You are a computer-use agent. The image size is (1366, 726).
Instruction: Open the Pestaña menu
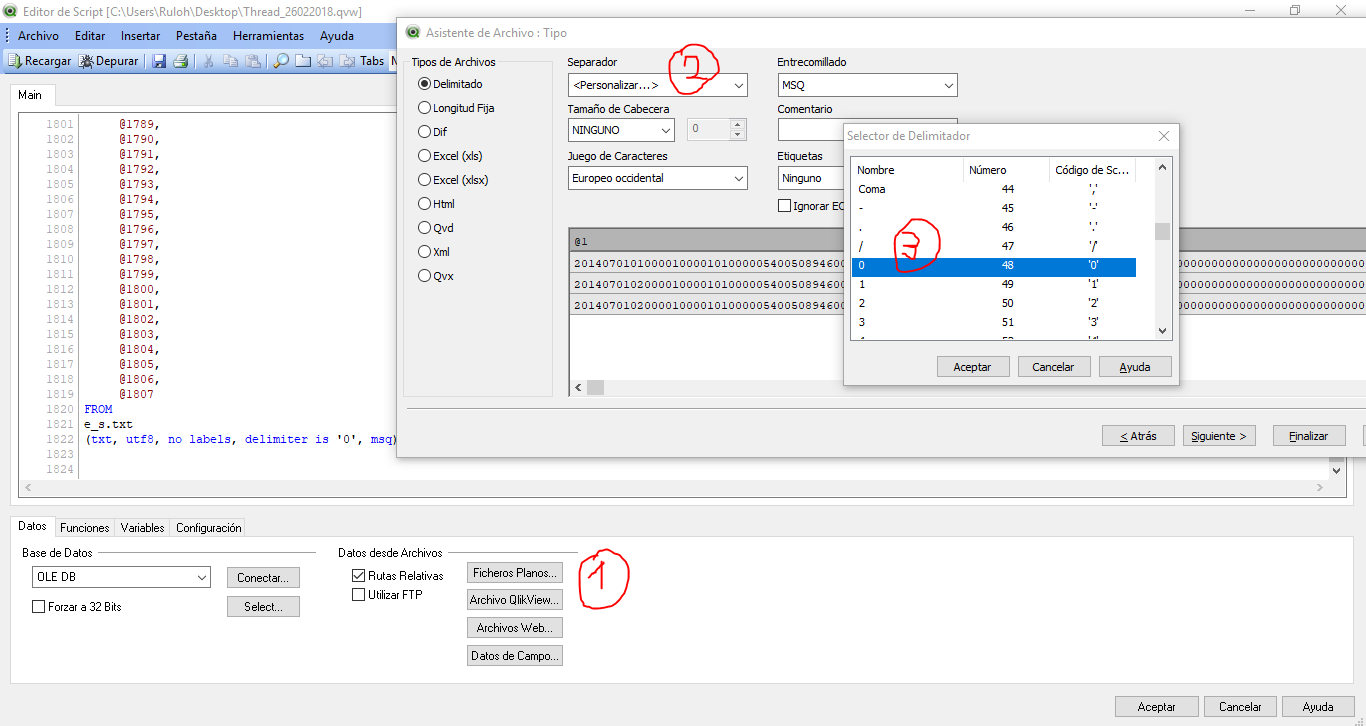(x=196, y=35)
